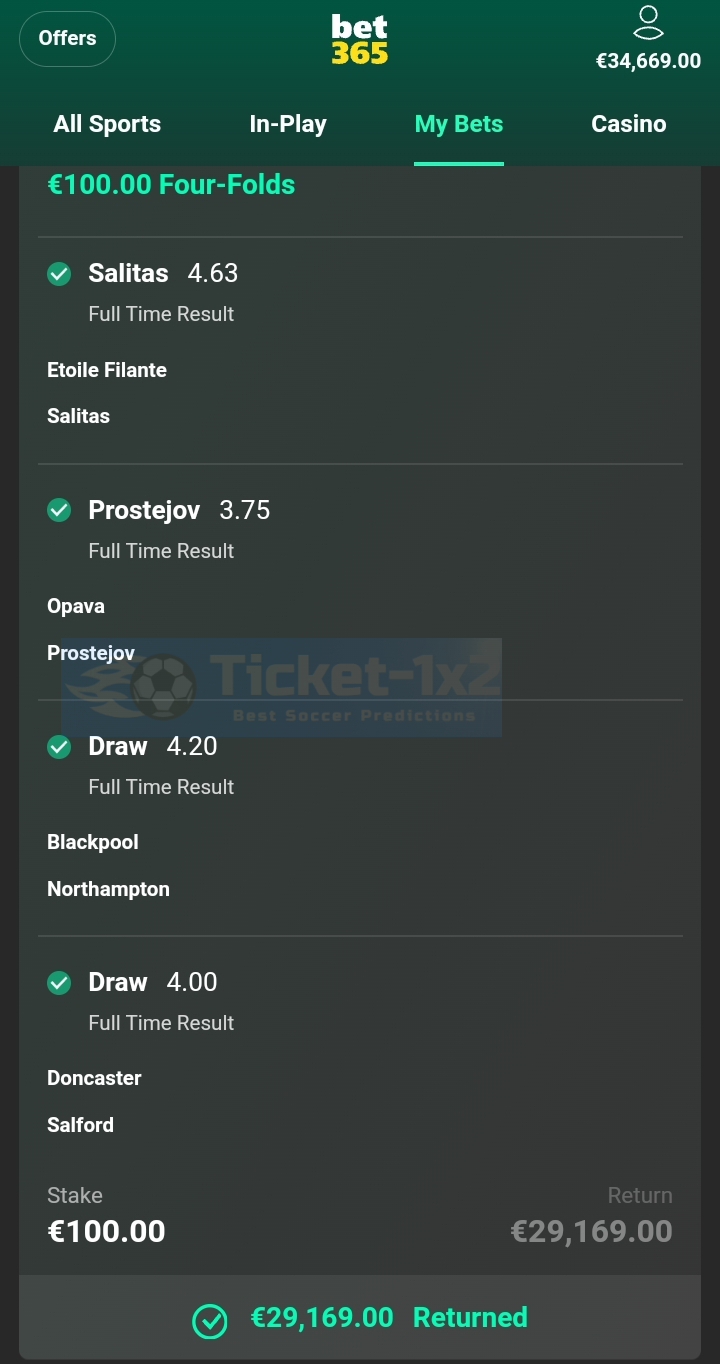Click the bet365 logo
This screenshot has width=720, height=1364.
[360, 40]
